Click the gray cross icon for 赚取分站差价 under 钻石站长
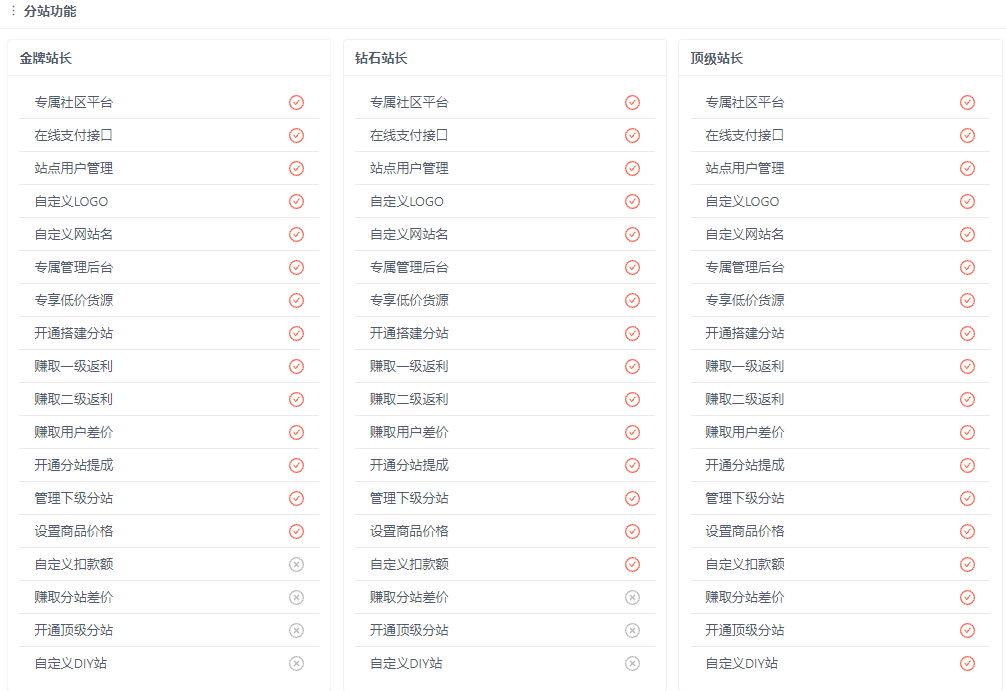The width and height of the screenshot is (1006, 691). point(633,597)
